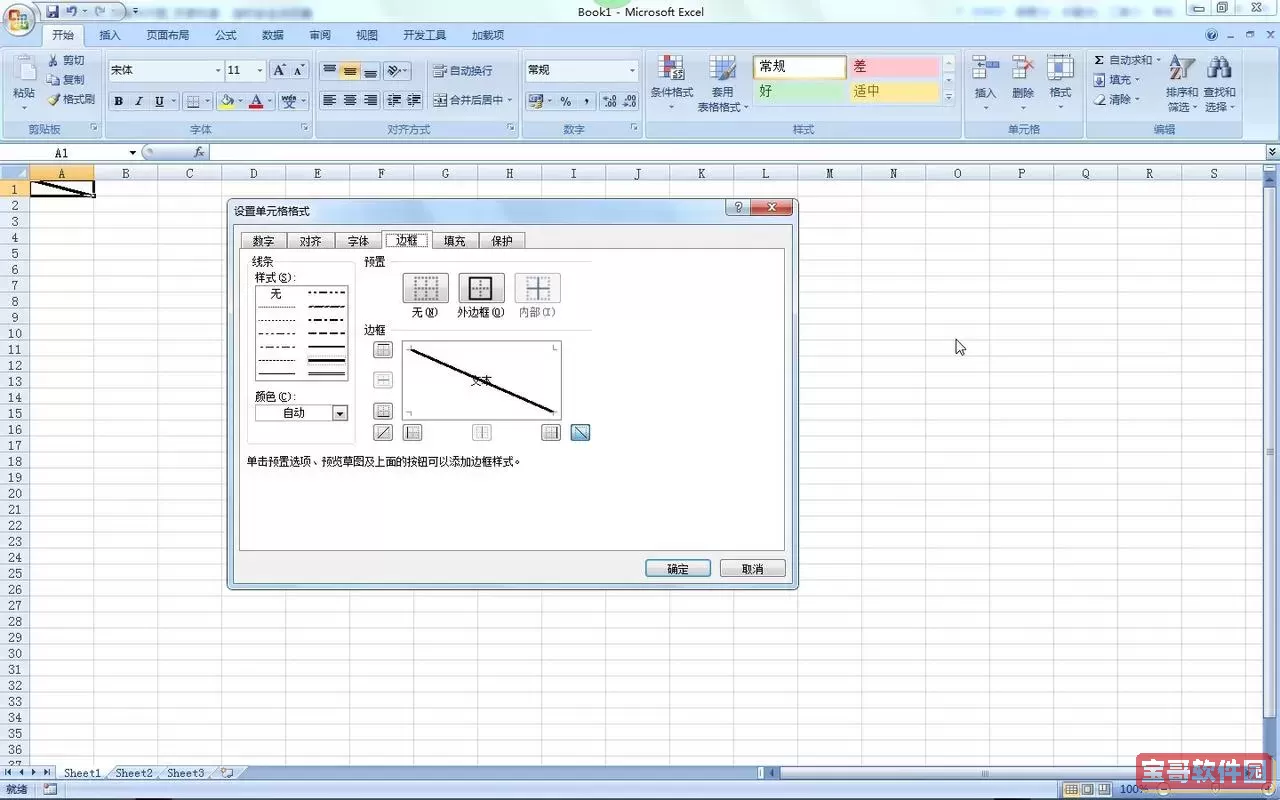Toggle the right border button in dialog
Viewport: 1280px width, 800px height.
coord(550,433)
